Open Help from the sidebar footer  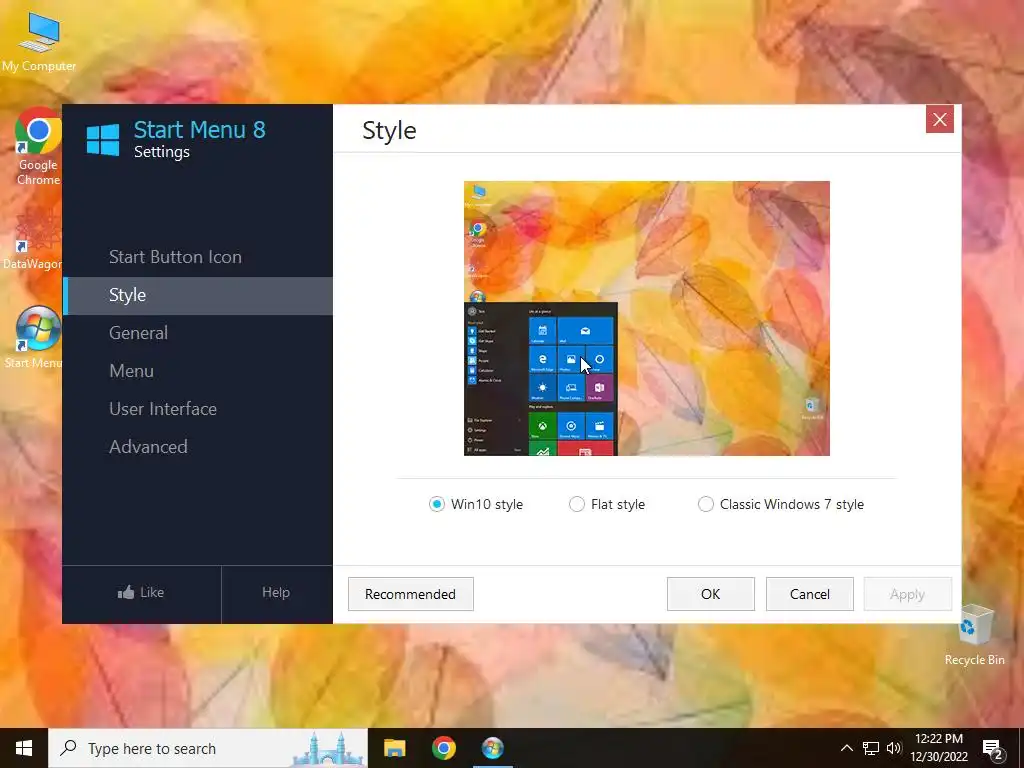click(276, 593)
